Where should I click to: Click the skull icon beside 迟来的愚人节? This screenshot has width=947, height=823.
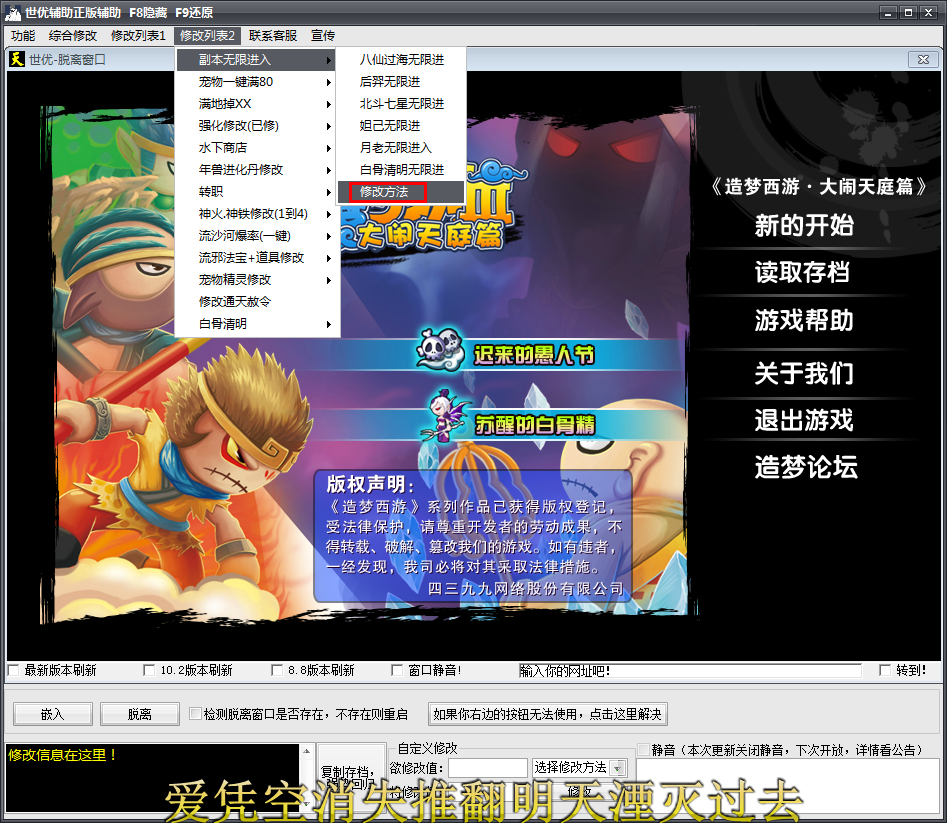click(440, 348)
